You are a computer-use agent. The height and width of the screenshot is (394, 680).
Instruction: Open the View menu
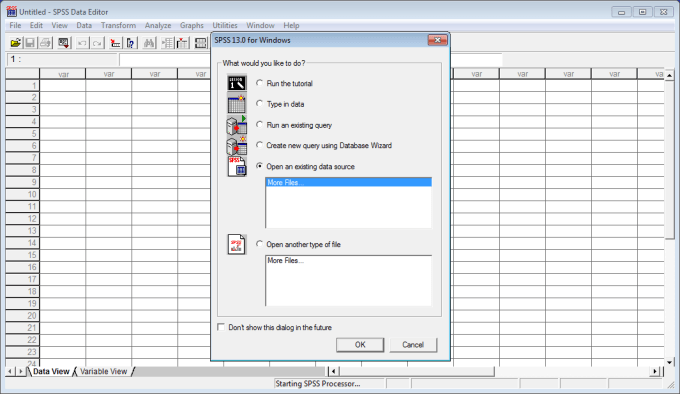(59, 25)
